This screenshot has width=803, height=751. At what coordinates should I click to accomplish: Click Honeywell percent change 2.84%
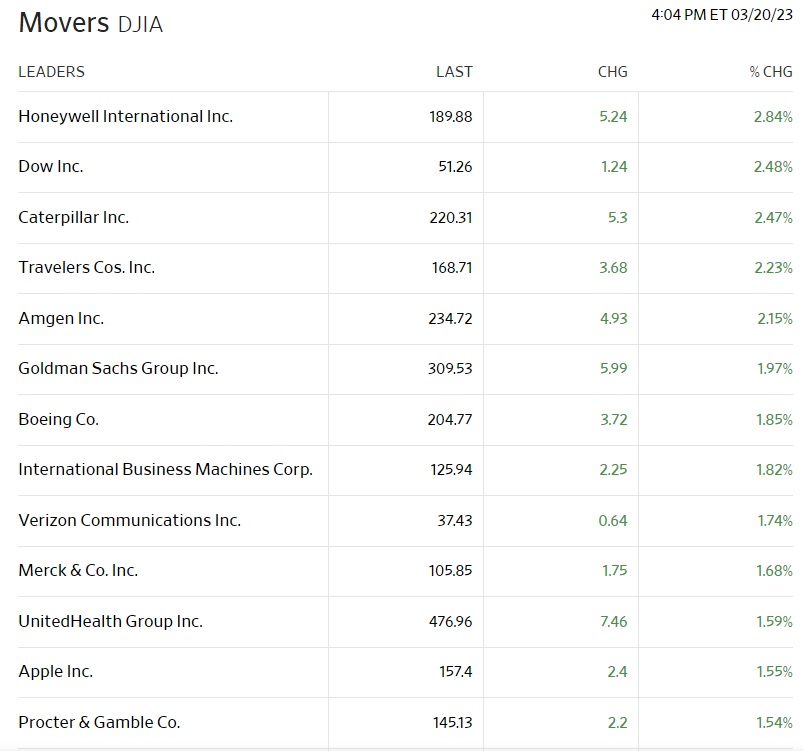point(773,117)
